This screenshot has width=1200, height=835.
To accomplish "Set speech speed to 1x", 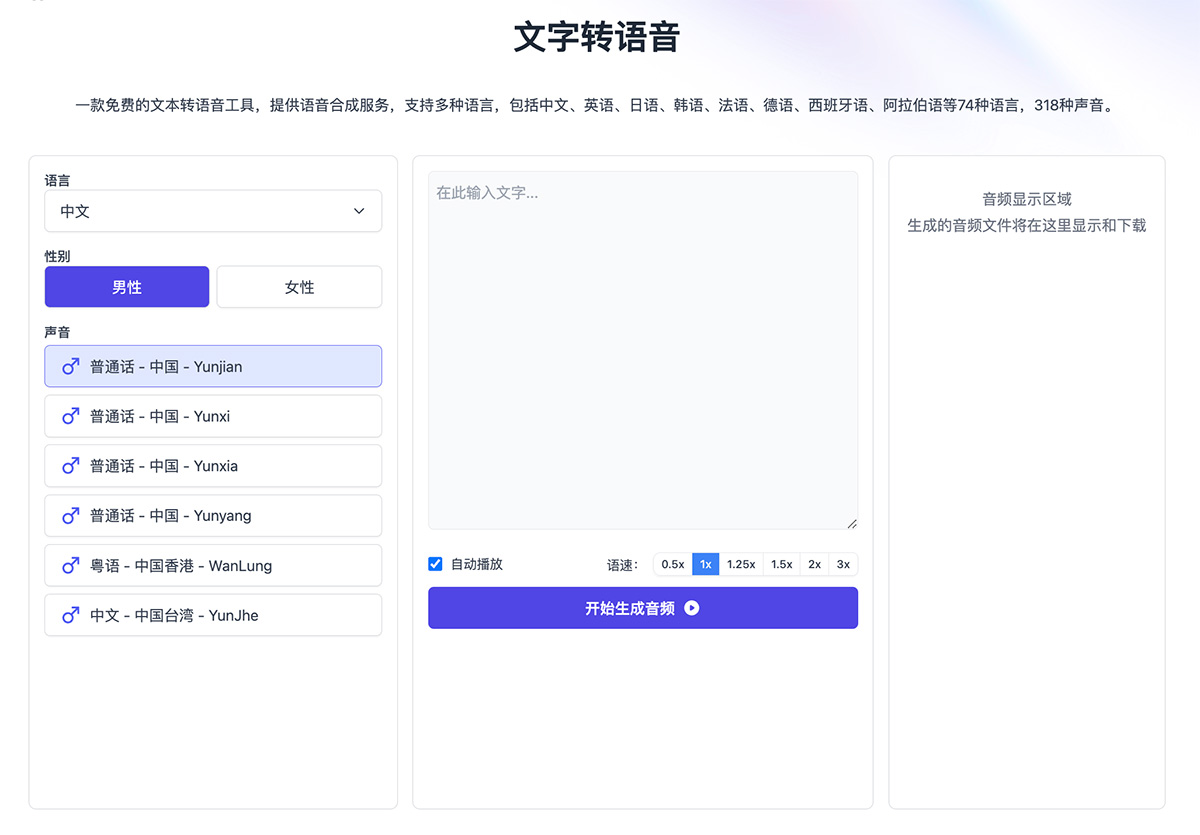I will [705, 564].
